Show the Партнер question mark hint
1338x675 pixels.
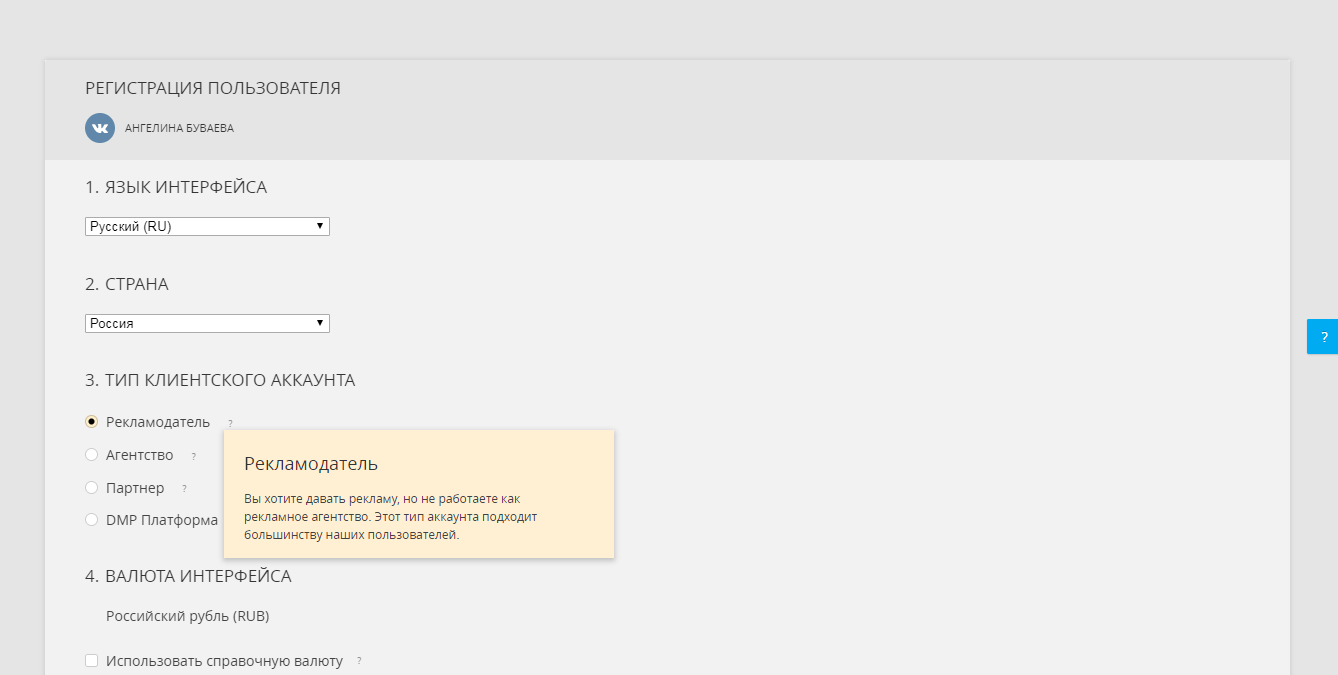pos(184,489)
